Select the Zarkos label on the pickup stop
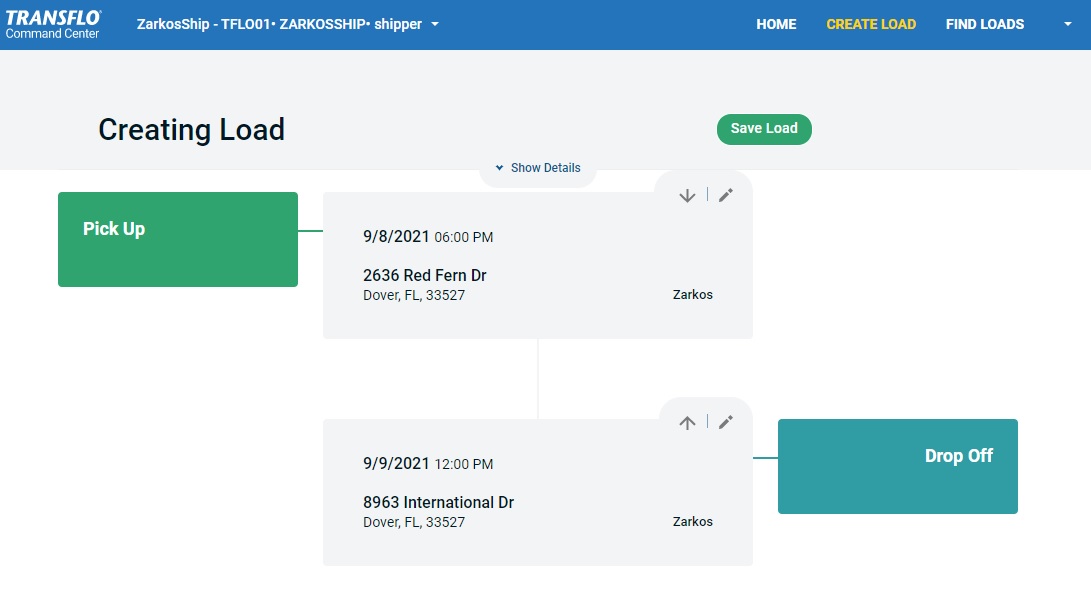This screenshot has width=1091, height=590. pyautogui.click(x=693, y=294)
